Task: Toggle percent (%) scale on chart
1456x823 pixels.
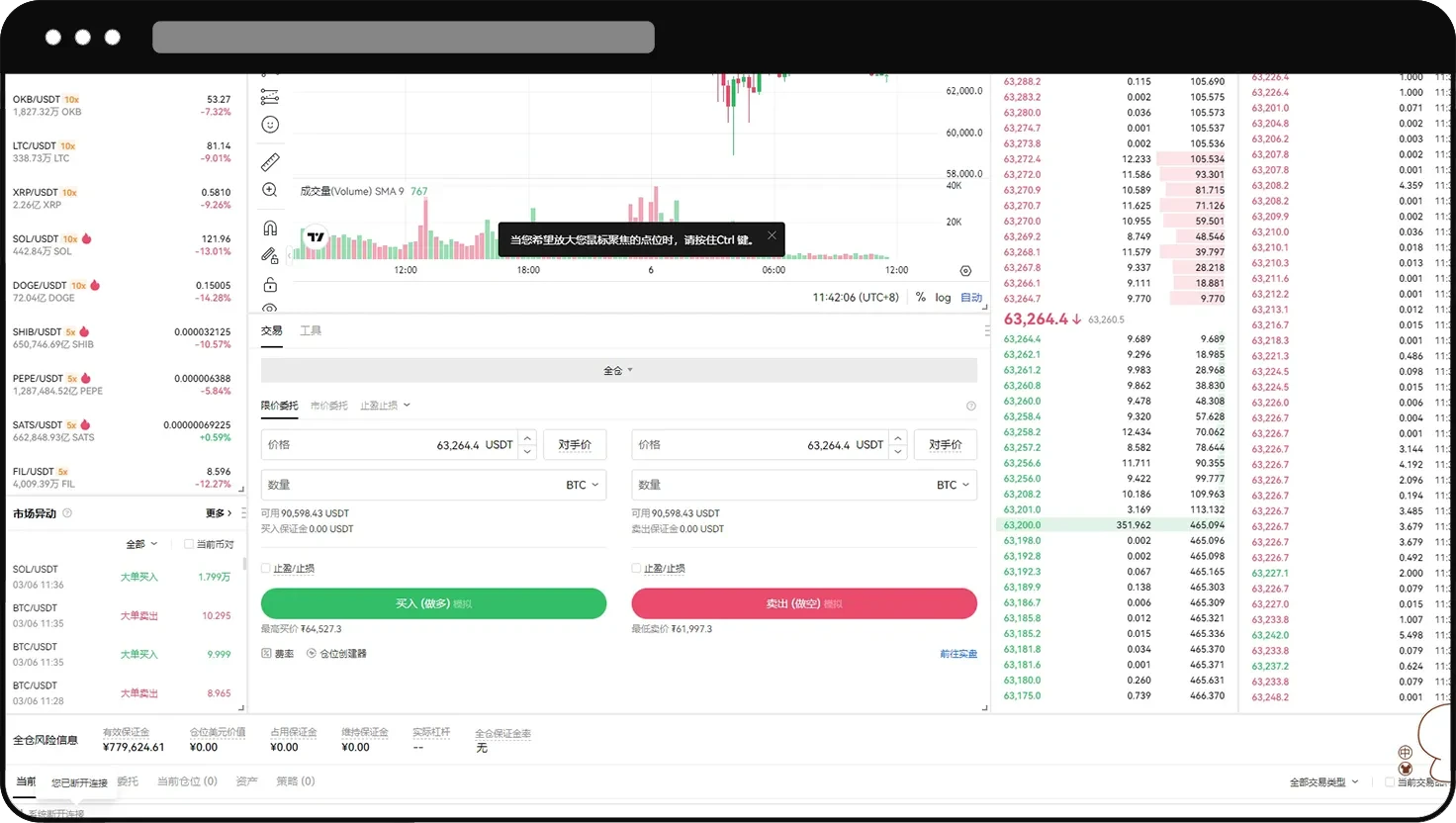Action: pyautogui.click(x=921, y=297)
